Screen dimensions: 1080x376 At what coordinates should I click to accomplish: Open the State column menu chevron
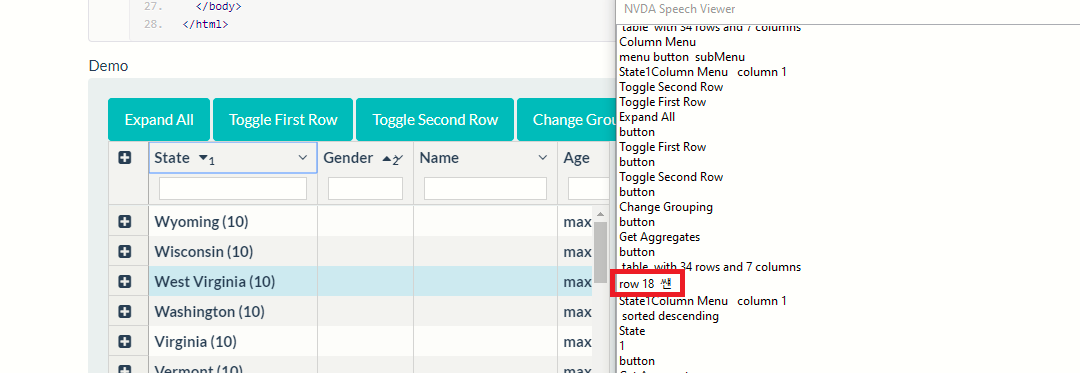302,158
